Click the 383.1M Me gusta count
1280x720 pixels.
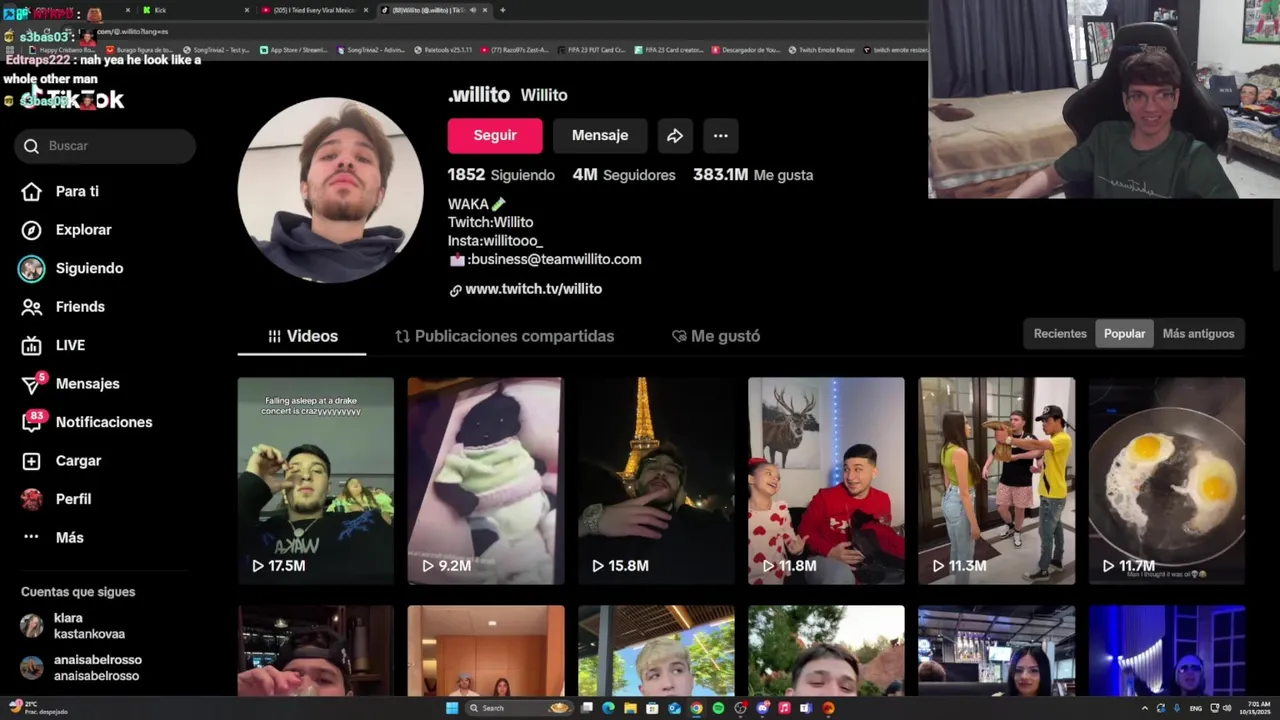tap(753, 175)
